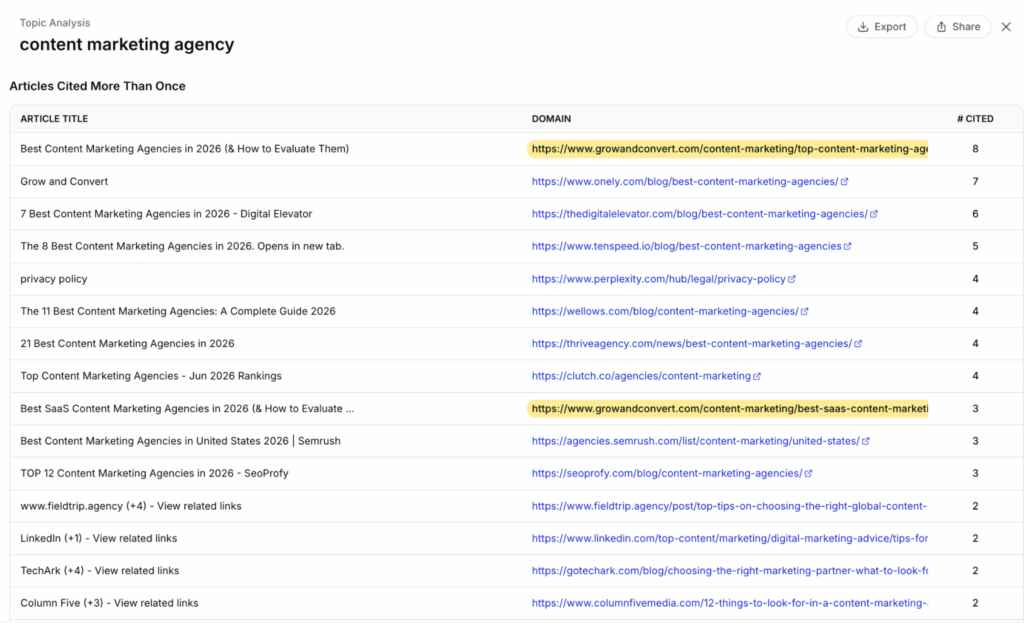The width and height of the screenshot is (1024, 623).
Task: Click 'LinkedIn (+1) - View related links'
Action: tap(99, 538)
